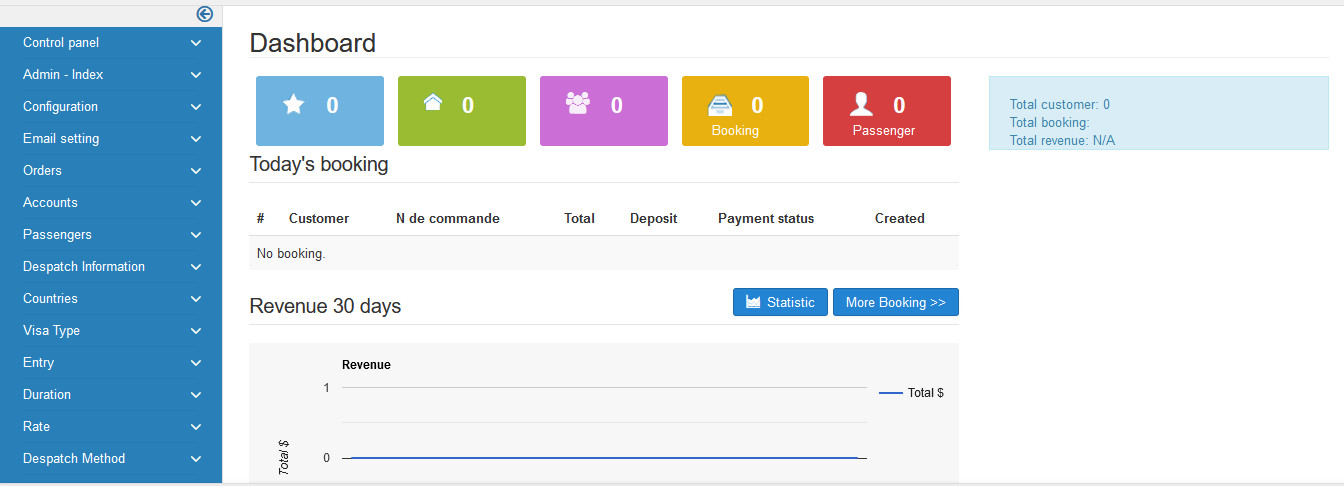Click Total revenue: N/A text
Viewport: 1344px width, 486px height.
tap(1062, 141)
